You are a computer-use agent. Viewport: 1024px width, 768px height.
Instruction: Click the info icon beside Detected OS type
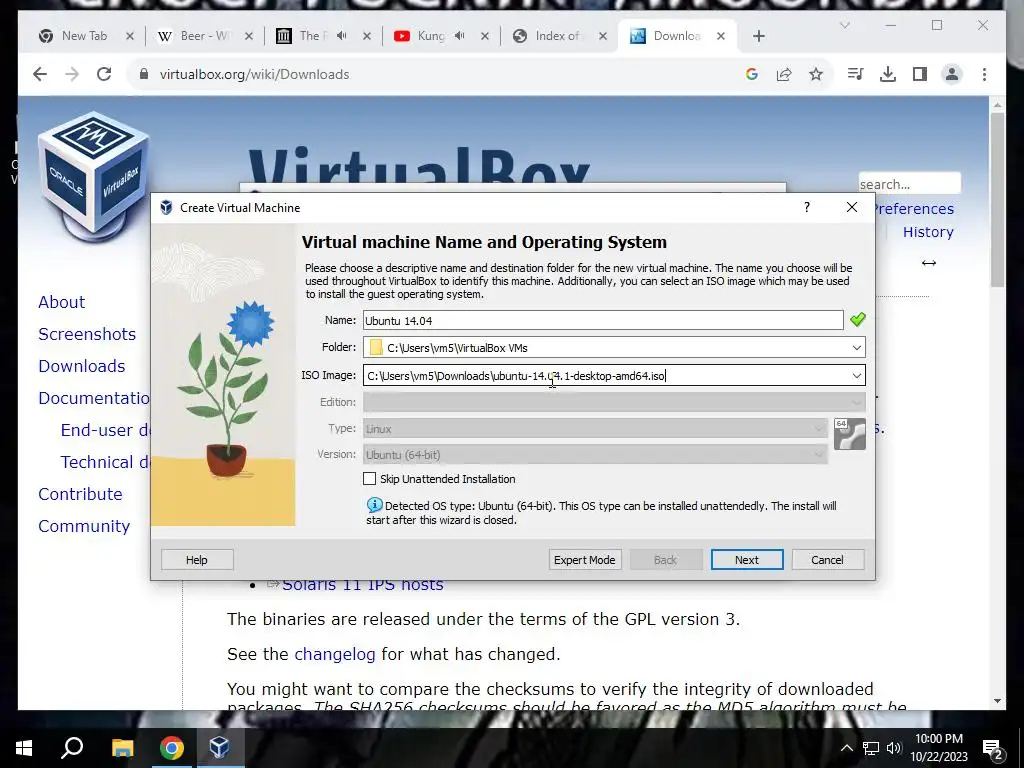(x=374, y=505)
